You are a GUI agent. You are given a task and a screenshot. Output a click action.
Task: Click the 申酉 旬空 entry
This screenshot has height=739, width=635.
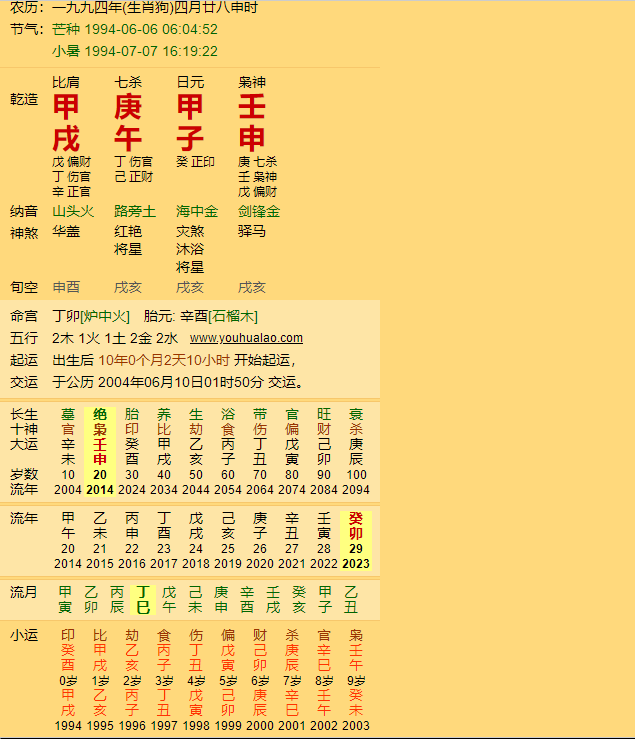[66, 287]
